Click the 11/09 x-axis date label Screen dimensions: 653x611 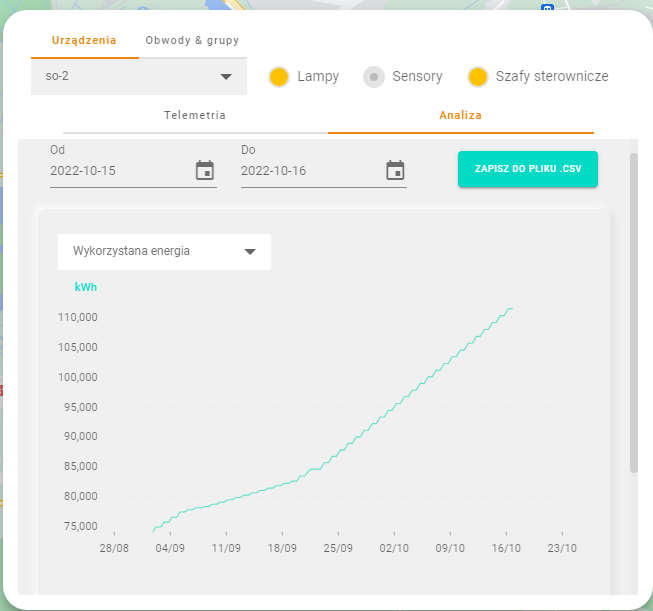[226, 548]
